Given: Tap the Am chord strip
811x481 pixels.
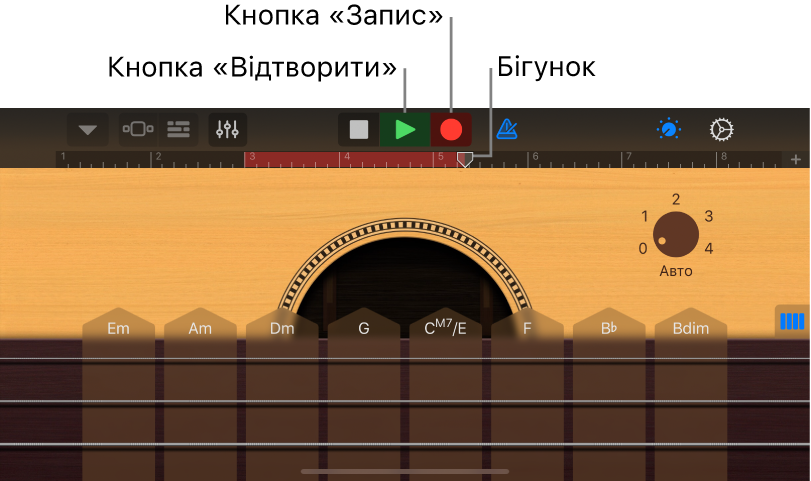Looking at the screenshot, I should 200,393.
